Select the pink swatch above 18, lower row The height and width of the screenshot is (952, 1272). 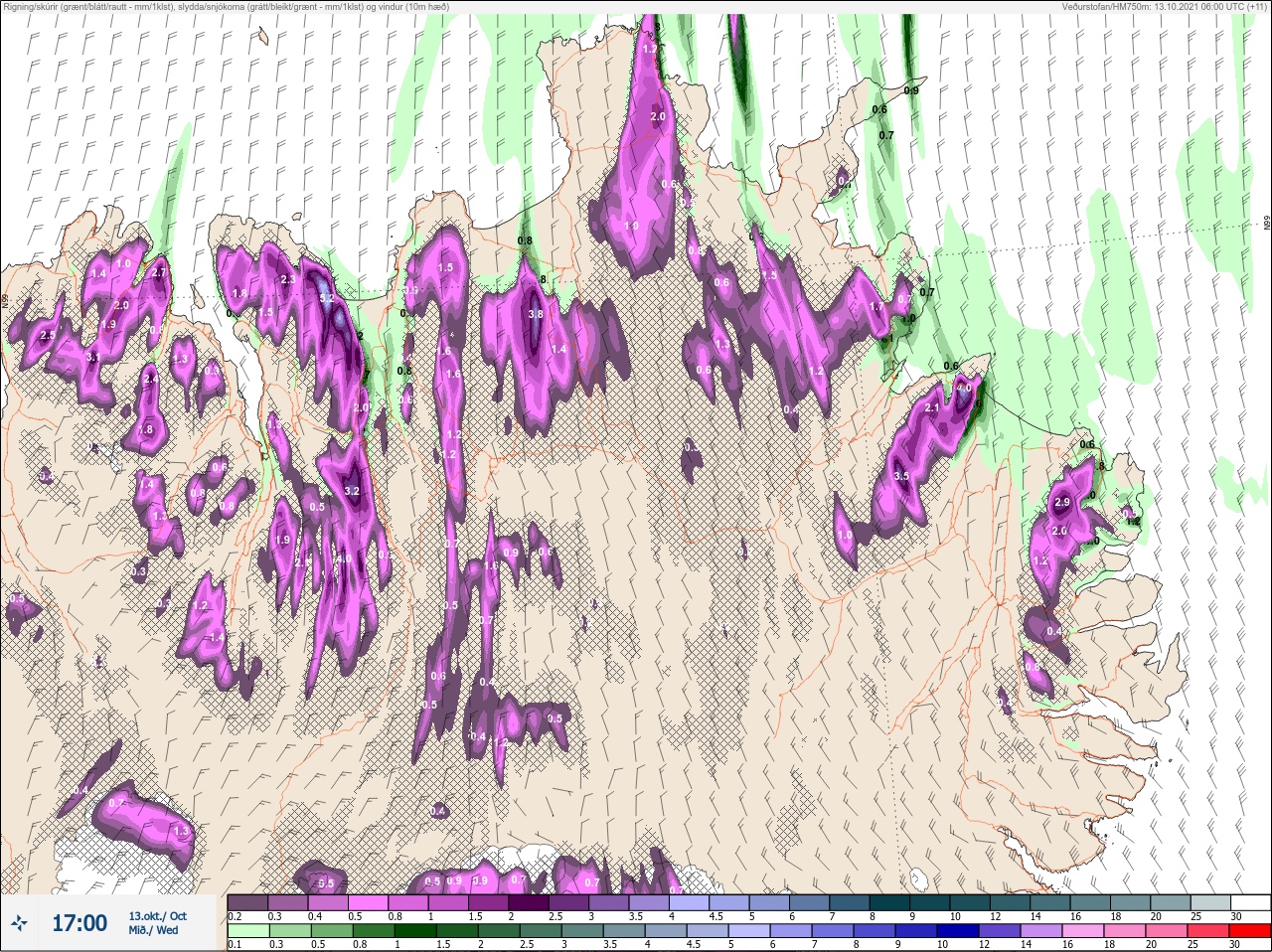pos(1124,931)
